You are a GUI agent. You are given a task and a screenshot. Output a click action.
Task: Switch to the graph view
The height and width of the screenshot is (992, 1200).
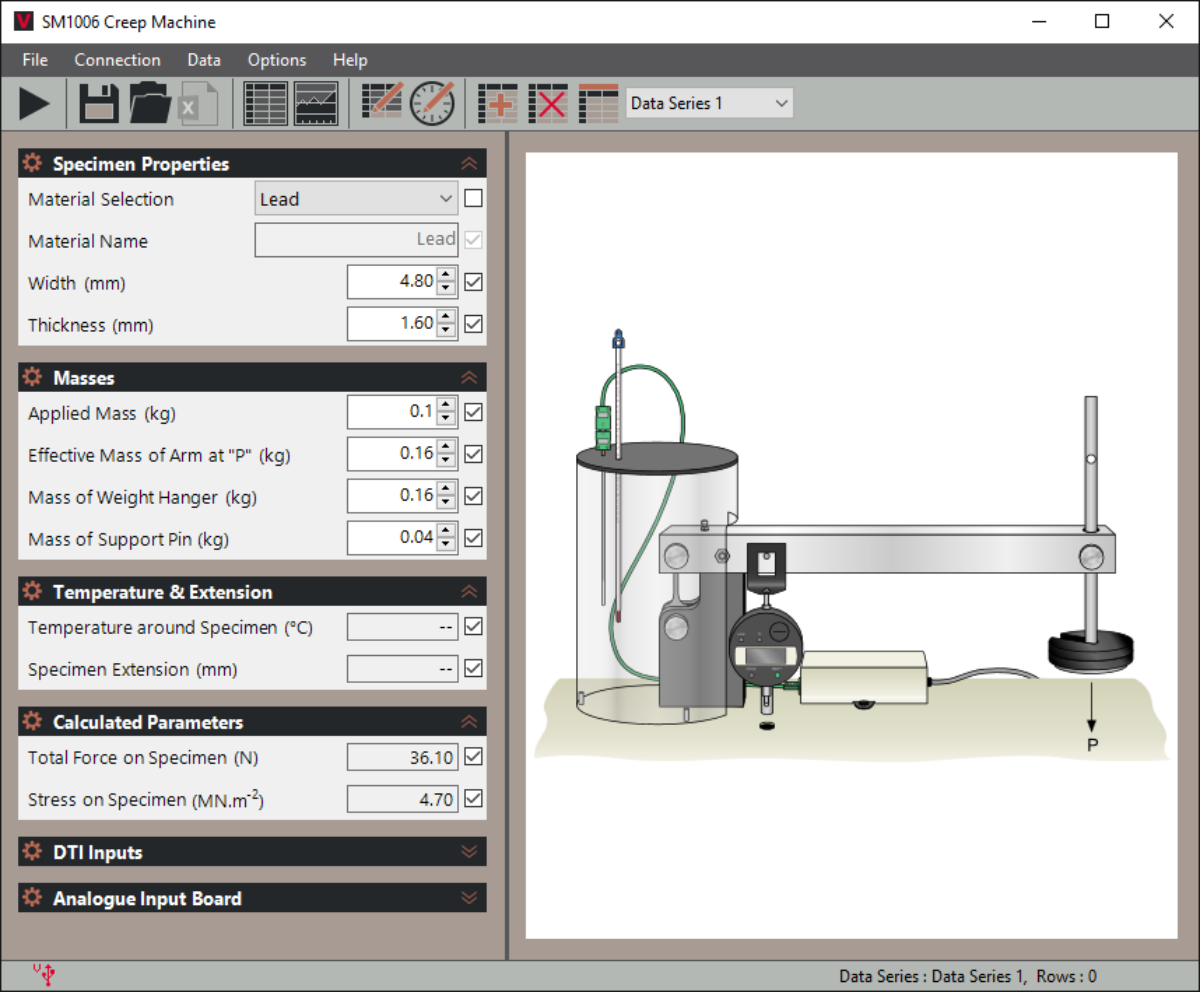(x=316, y=103)
